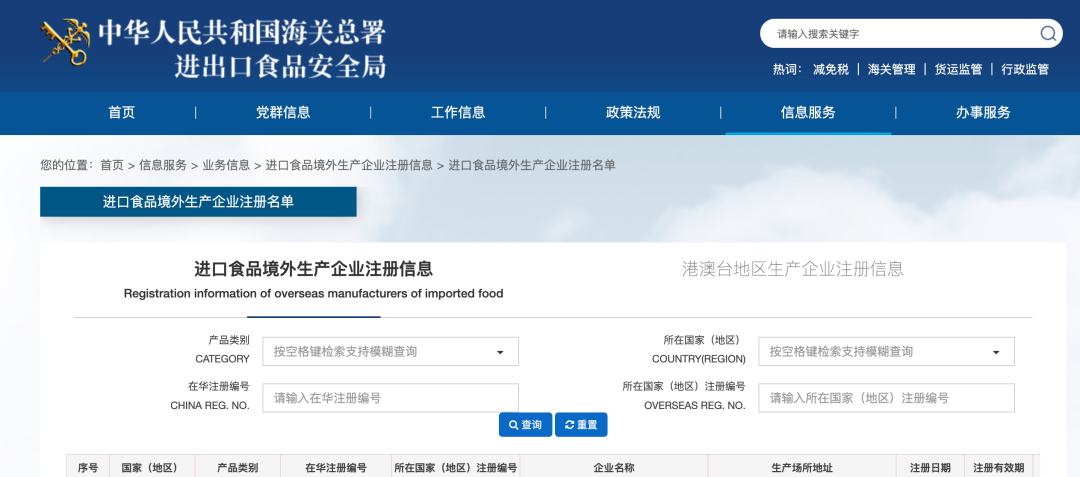Click 进口食品境外生产企业注册名单 breadcrumb link
Viewport: 1080px width, 477px height.
[x=532, y=165]
